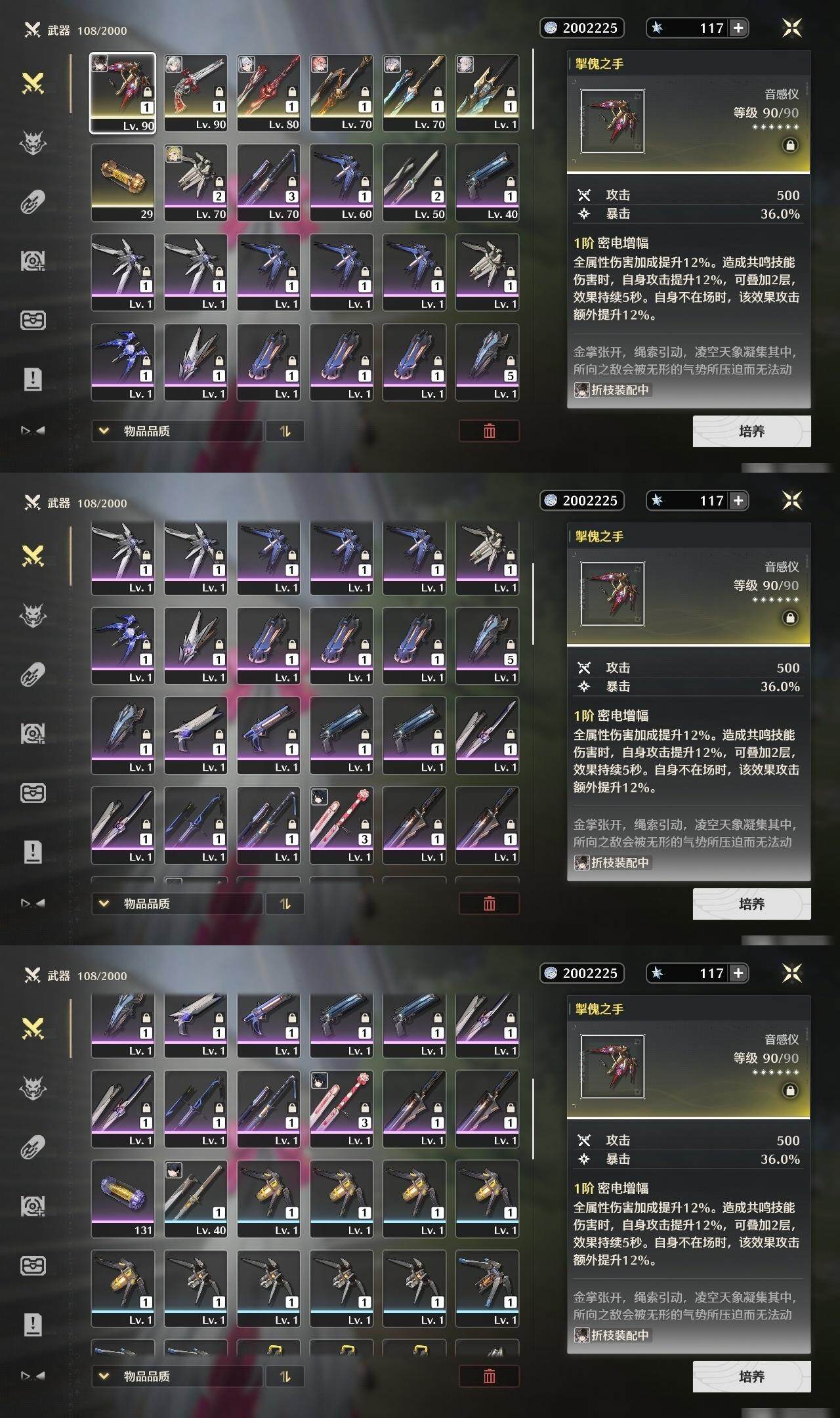Image resolution: width=840 pixels, height=1418 pixels.
Task: Click the plus icon beside 117 in middle screenshot
Action: 738,500
